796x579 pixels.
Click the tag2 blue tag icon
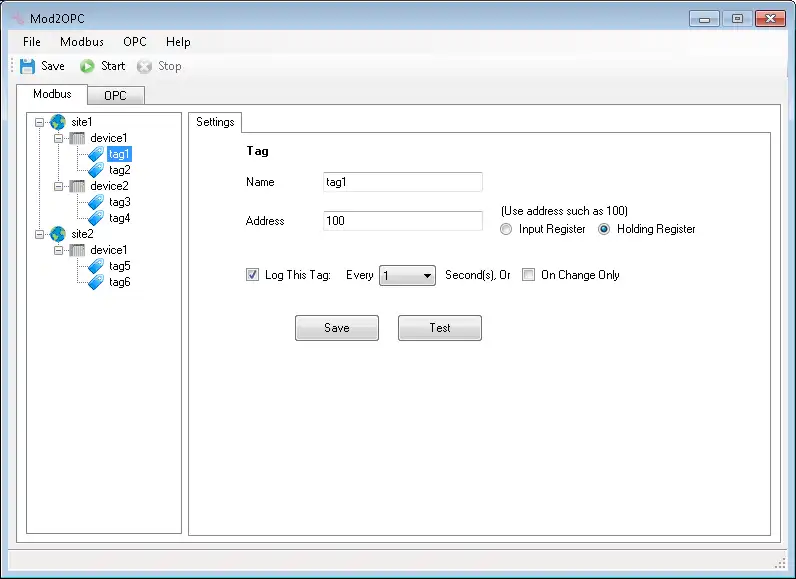coord(96,170)
